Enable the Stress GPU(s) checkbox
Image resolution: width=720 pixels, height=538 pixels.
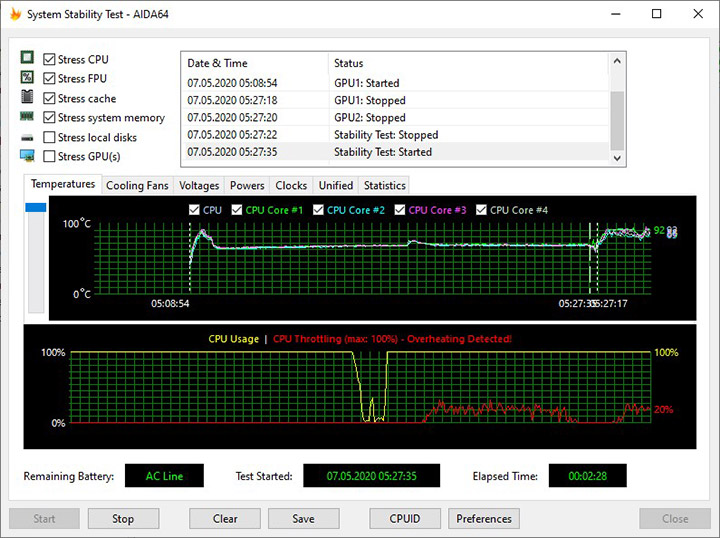49,156
